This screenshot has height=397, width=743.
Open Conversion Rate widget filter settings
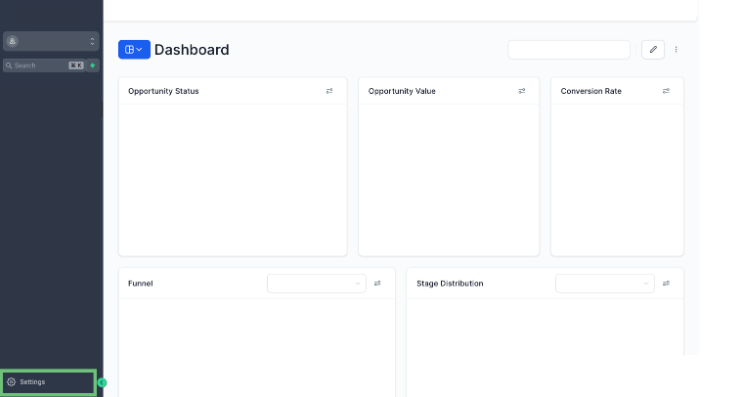[666, 91]
